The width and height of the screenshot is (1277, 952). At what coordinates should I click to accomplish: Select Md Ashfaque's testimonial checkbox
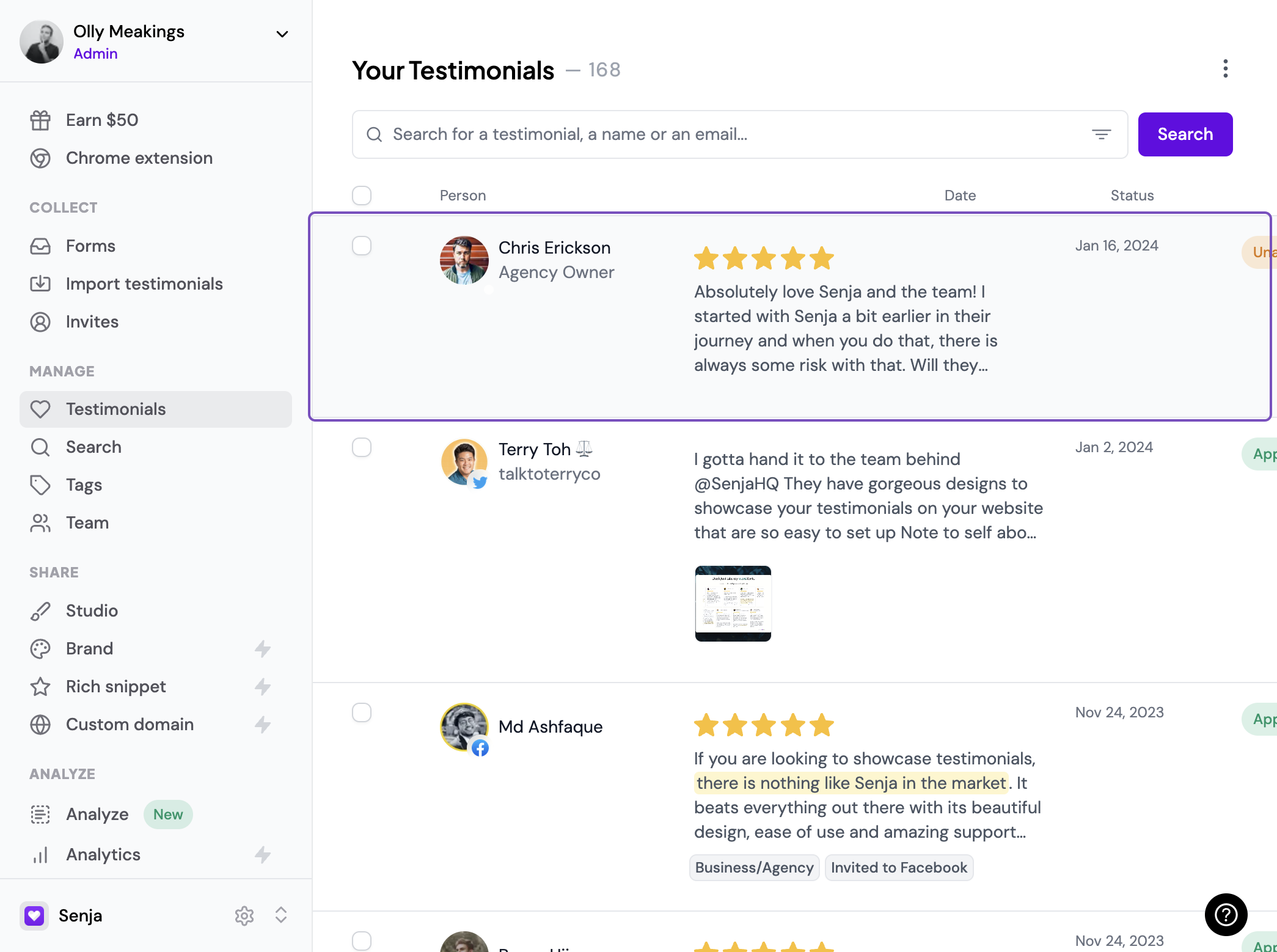(x=362, y=712)
